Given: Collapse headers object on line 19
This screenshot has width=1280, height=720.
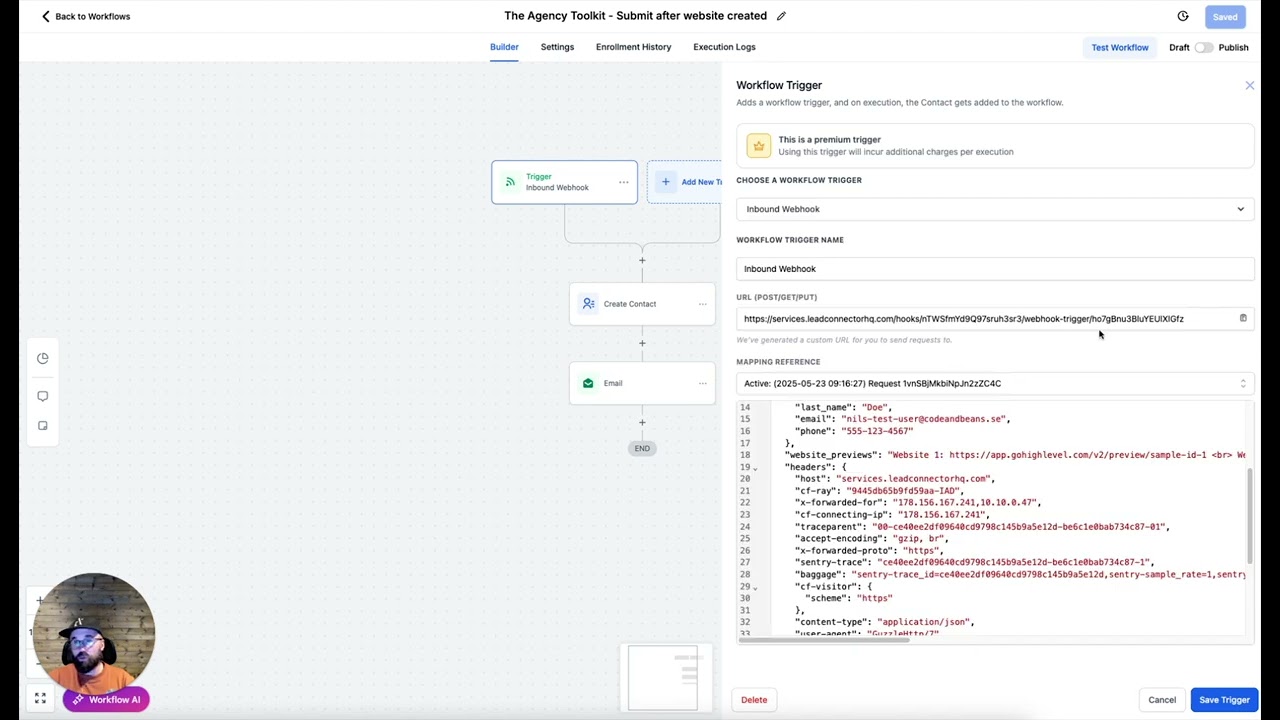Looking at the screenshot, I should click(755, 468).
